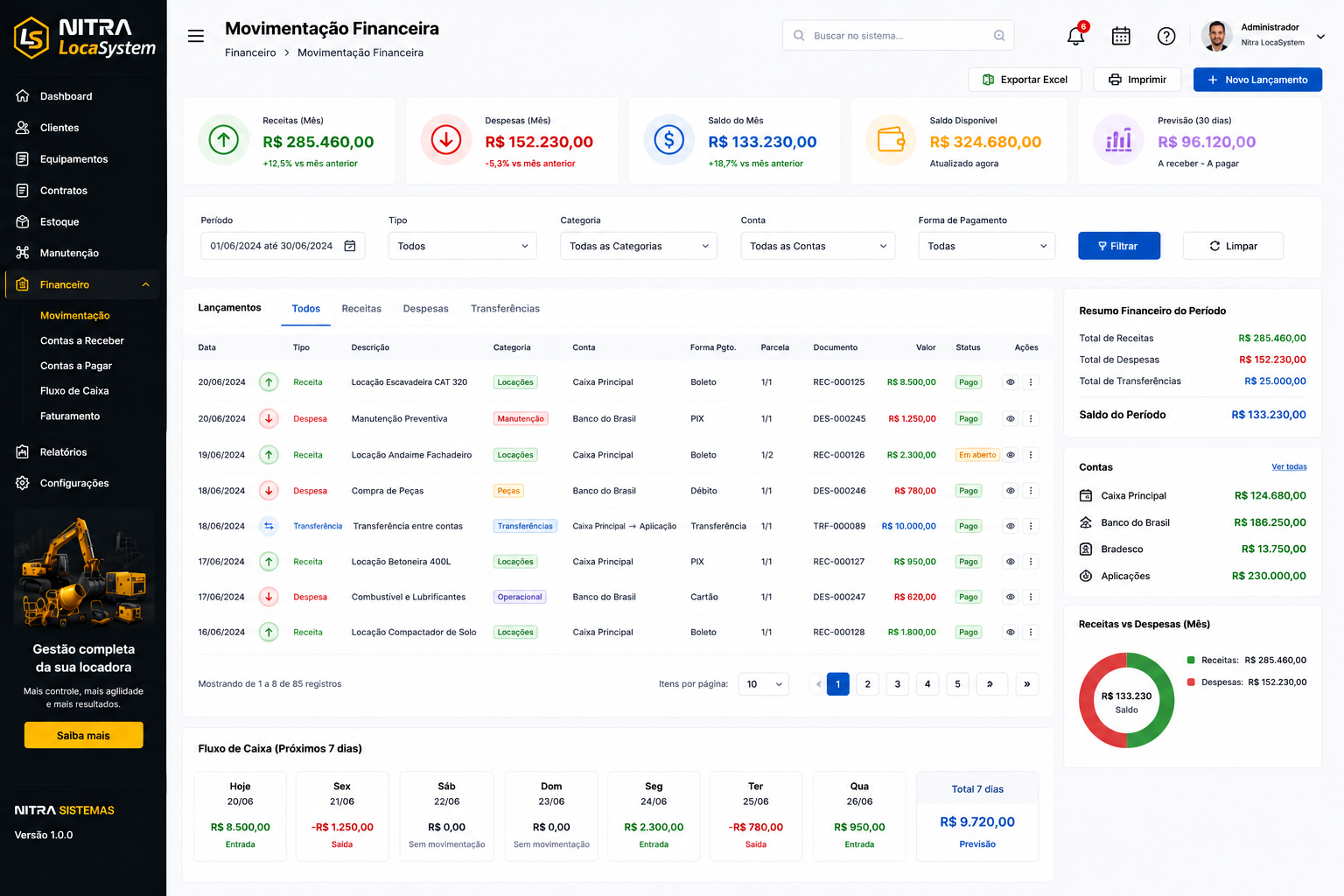Click the Exportar Excel button

pyautogui.click(x=1025, y=80)
